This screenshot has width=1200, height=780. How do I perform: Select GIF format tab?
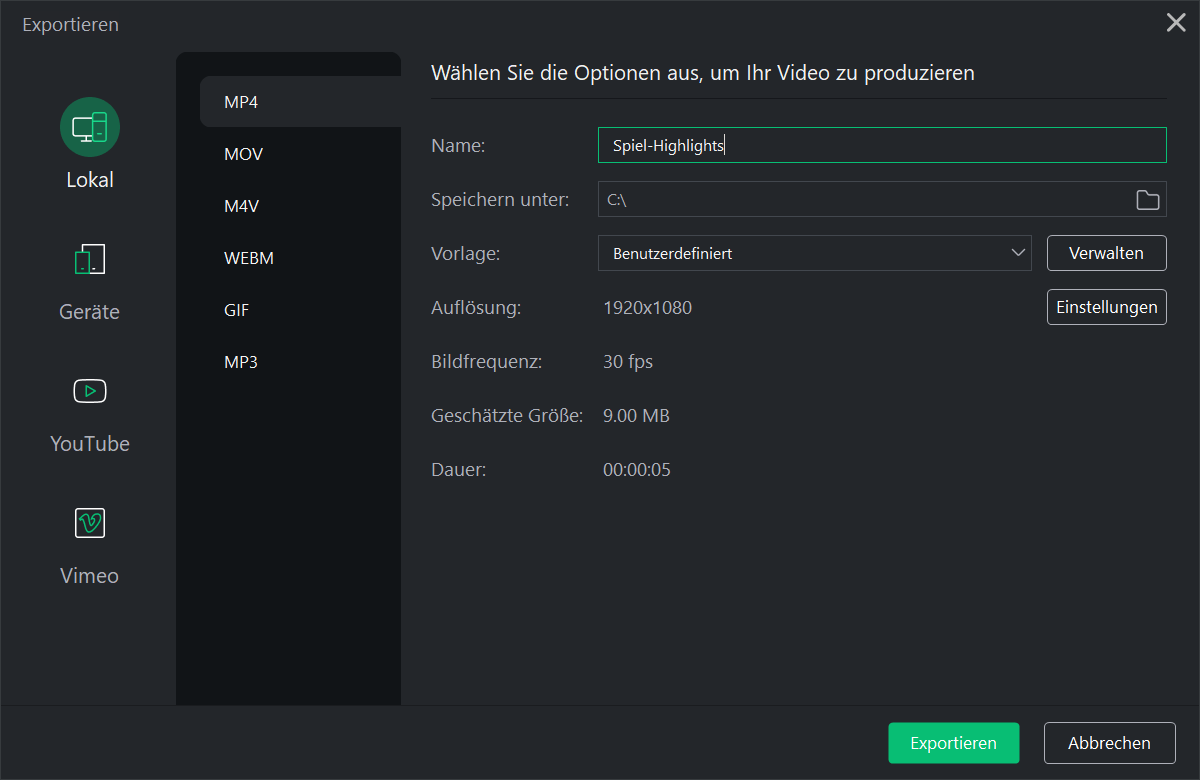click(x=300, y=310)
